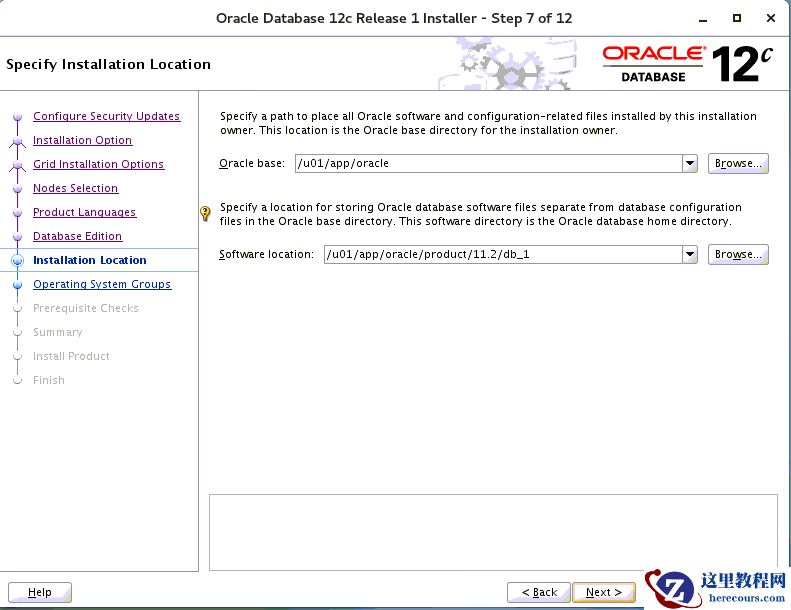This screenshot has height=610, width=791.
Task: Click into the Oracle base path field
Action: (x=488, y=163)
